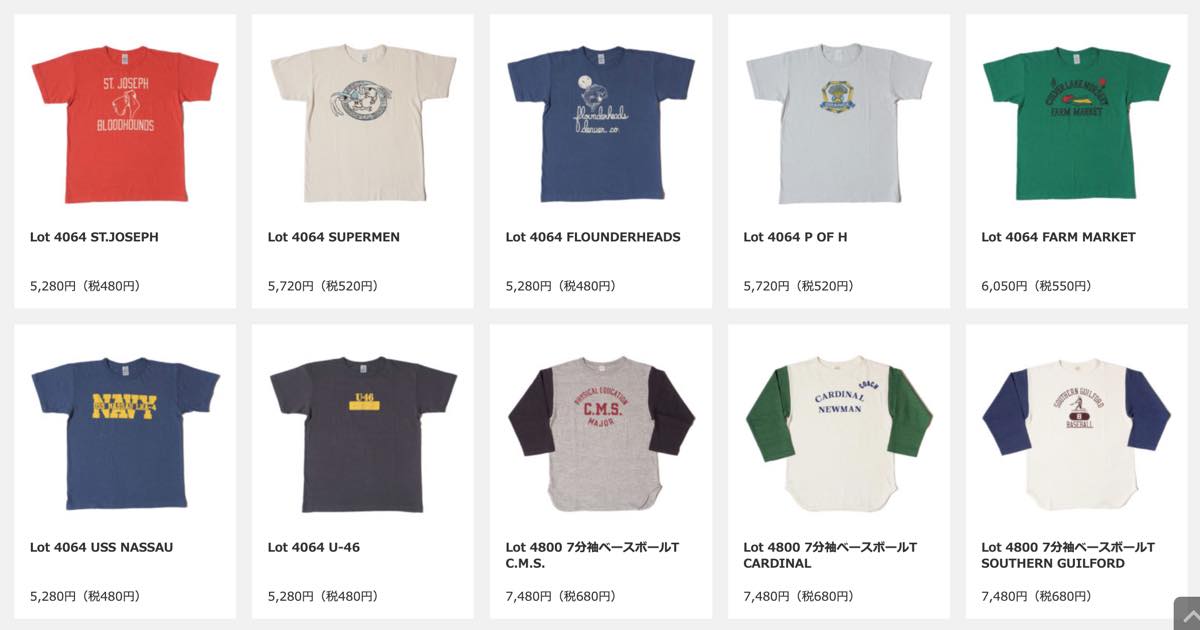The height and width of the screenshot is (630, 1200).
Task: Open the gray C.M.S. baseball tee image
Action: click(x=601, y=434)
